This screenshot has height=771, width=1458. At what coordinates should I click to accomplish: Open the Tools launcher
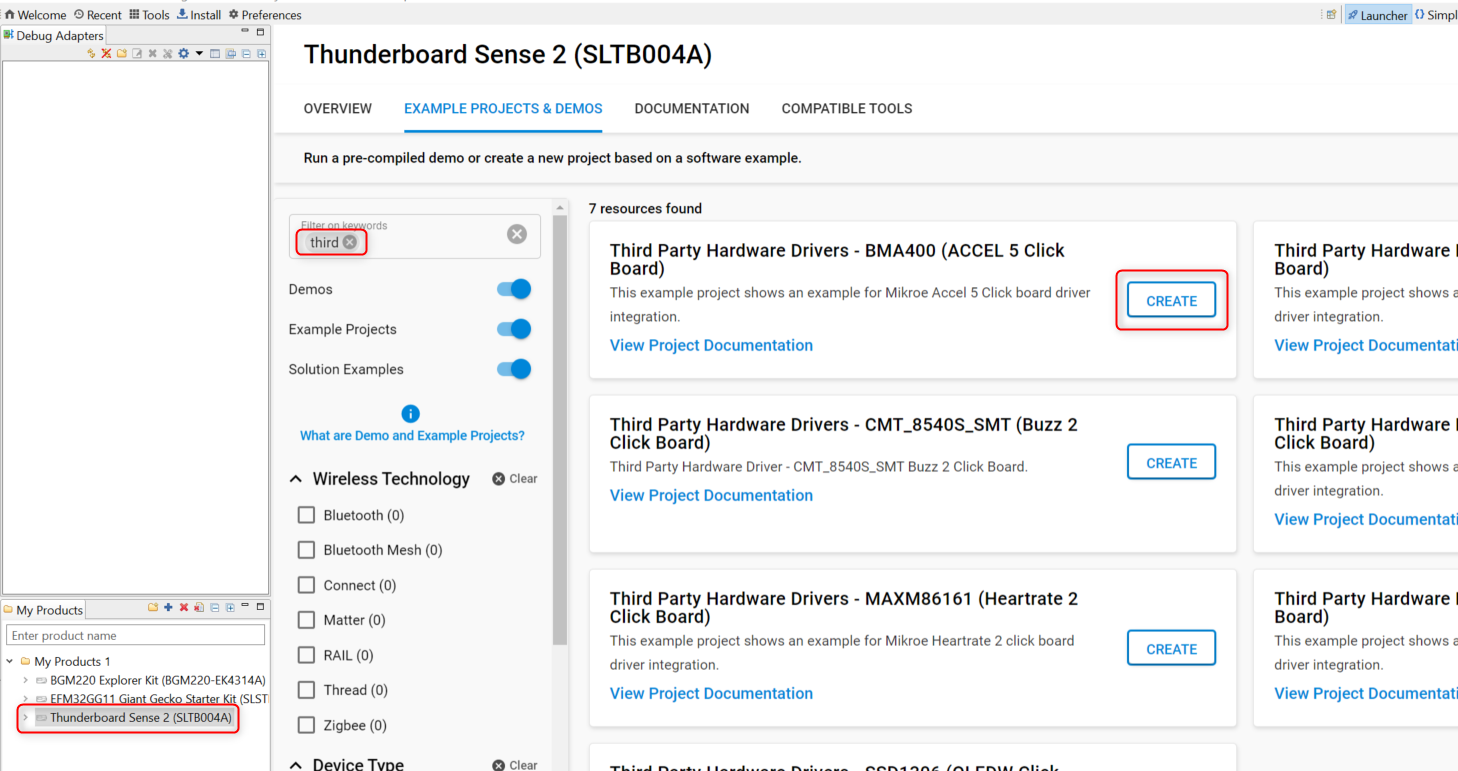click(149, 15)
